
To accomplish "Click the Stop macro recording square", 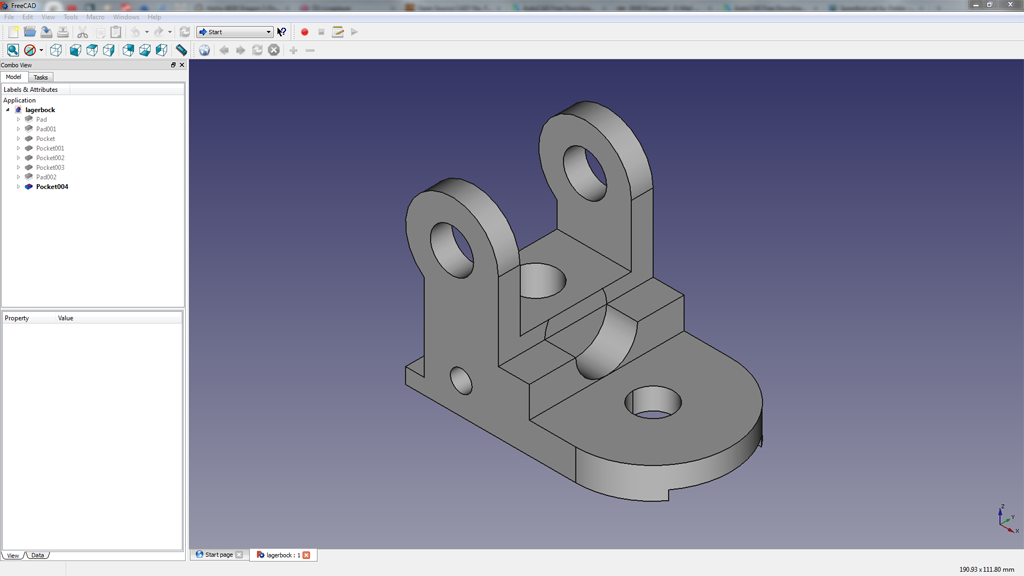I will pyautogui.click(x=321, y=32).
